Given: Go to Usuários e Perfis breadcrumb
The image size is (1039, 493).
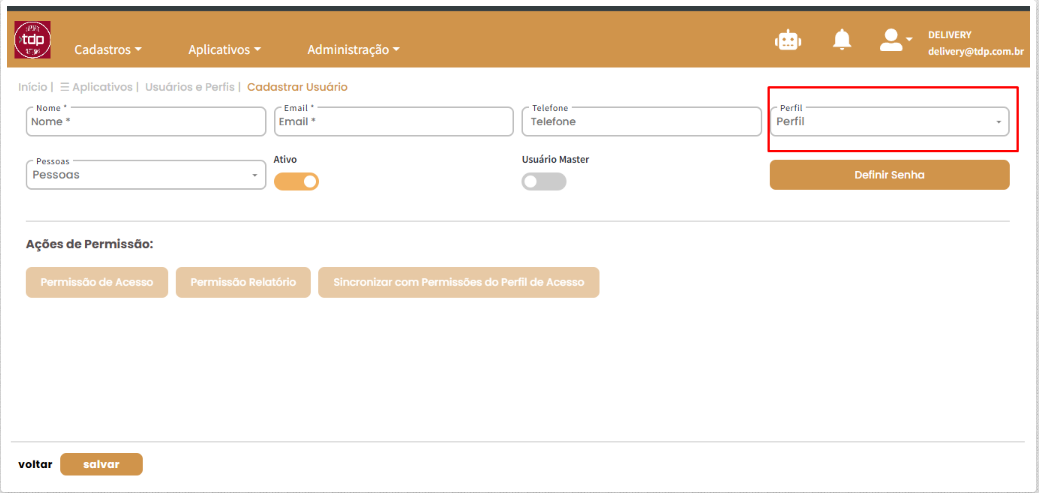Looking at the screenshot, I should (x=190, y=87).
